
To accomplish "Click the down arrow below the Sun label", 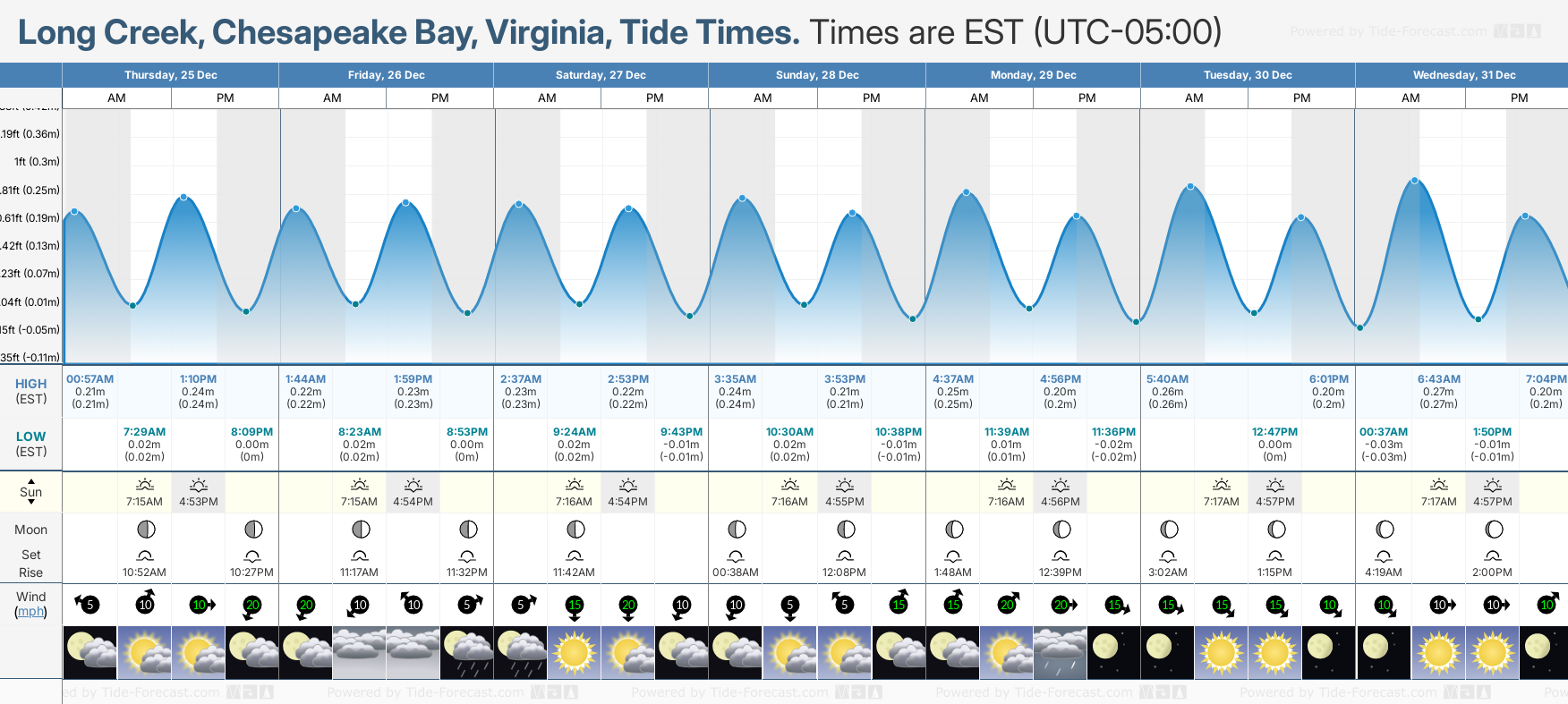I will pyautogui.click(x=31, y=503).
